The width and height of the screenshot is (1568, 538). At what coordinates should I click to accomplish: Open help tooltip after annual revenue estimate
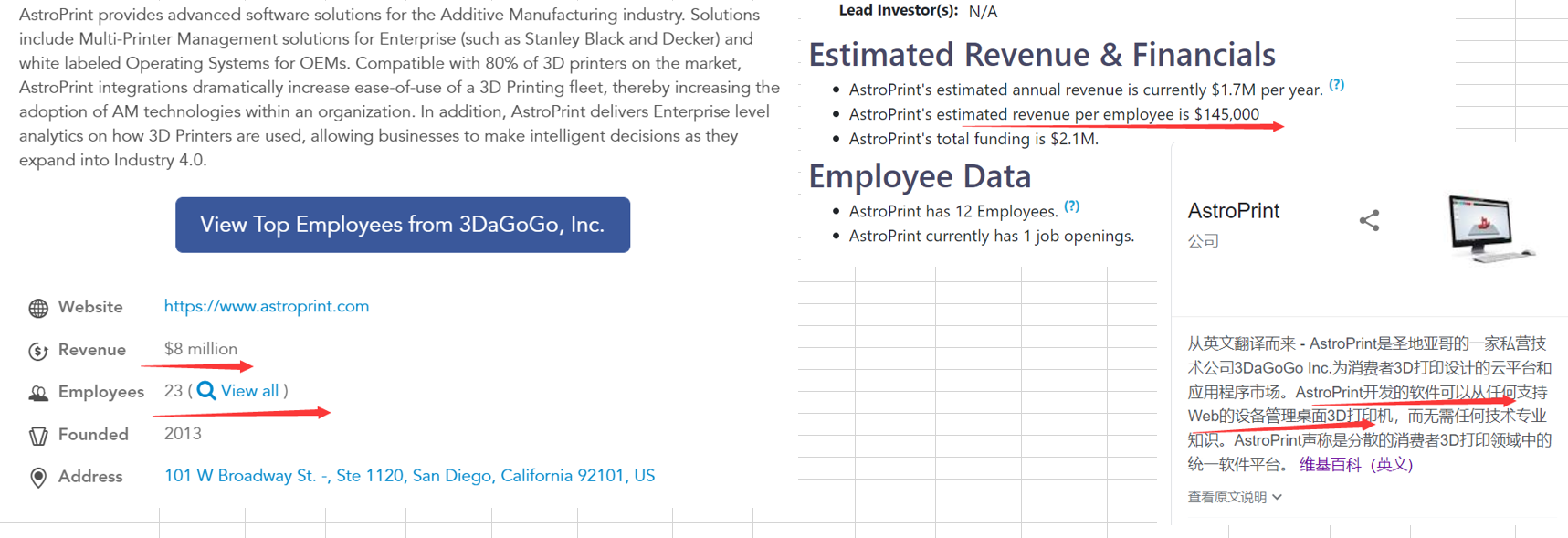[x=1336, y=85]
